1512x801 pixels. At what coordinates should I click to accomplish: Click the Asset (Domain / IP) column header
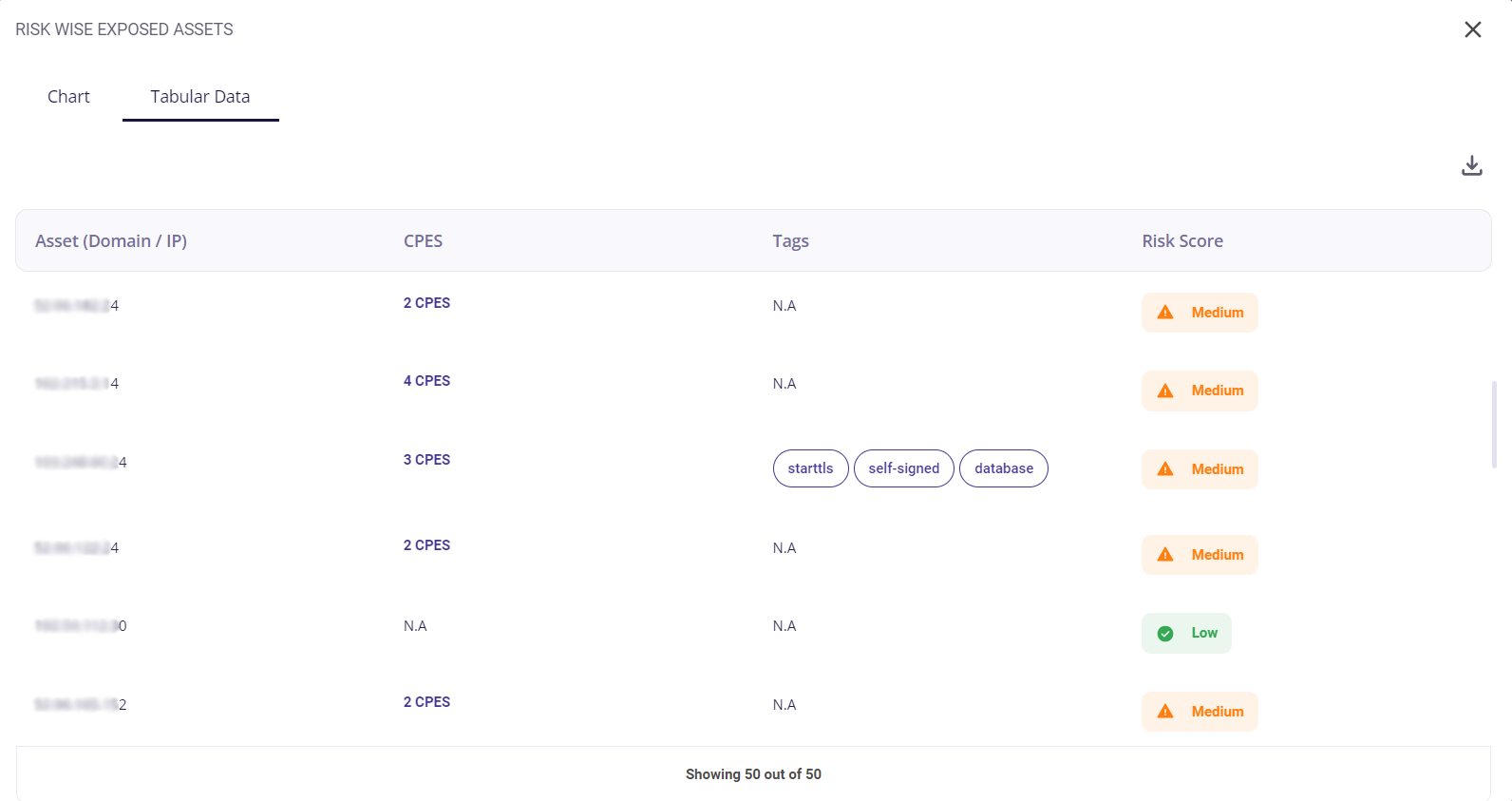pyautogui.click(x=111, y=241)
